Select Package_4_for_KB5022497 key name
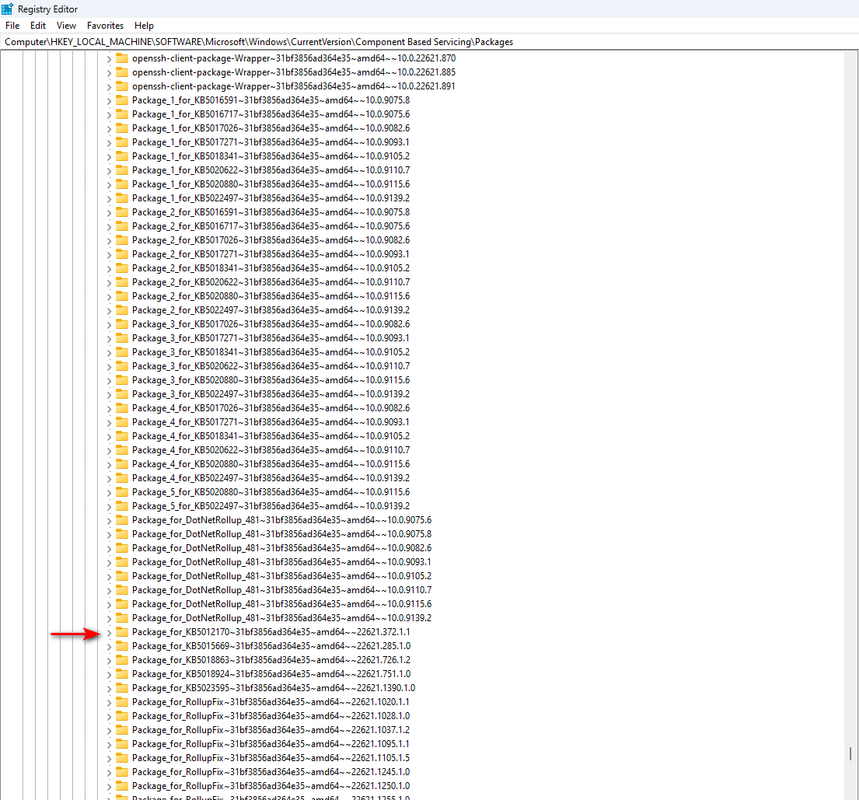The height and width of the screenshot is (800, 859). click(x=271, y=478)
